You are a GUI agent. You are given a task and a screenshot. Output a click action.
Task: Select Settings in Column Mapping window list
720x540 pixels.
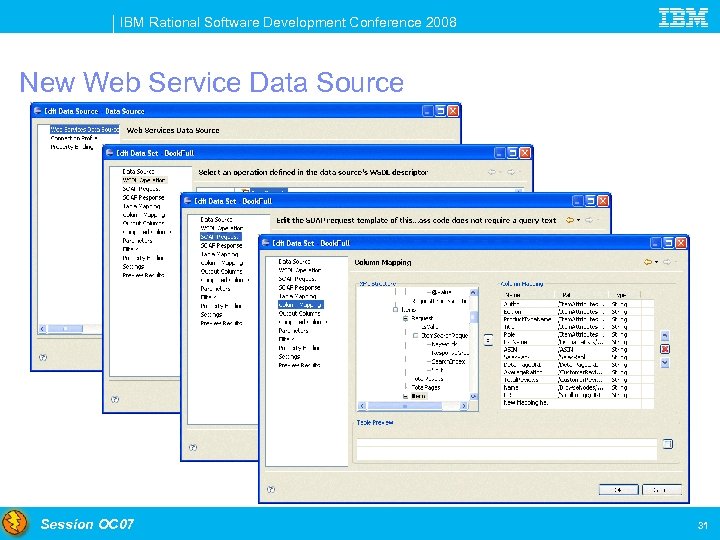point(289,356)
